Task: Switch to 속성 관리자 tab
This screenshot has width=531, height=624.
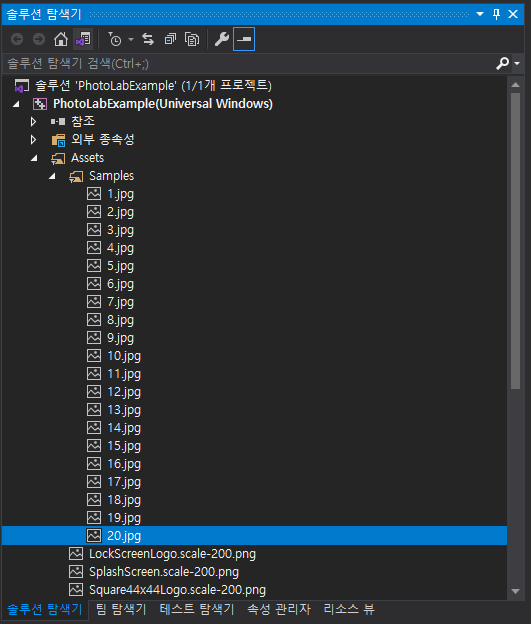Action: pyautogui.click(x=279, y=609)
